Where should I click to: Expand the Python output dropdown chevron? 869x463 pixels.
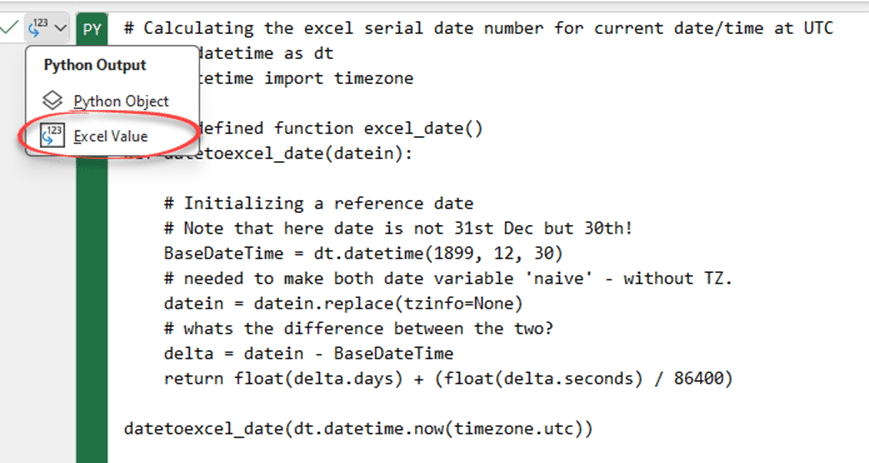[61, 28]
